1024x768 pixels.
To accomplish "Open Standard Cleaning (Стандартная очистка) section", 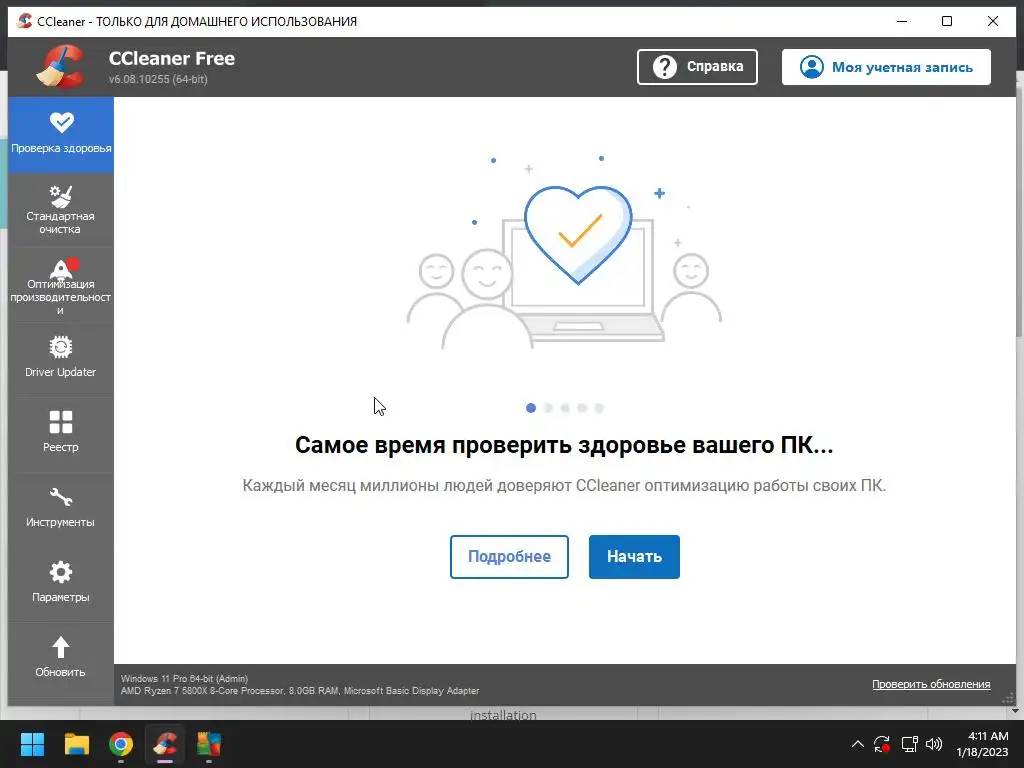I will pyautogui.click(x=61, y=210).
